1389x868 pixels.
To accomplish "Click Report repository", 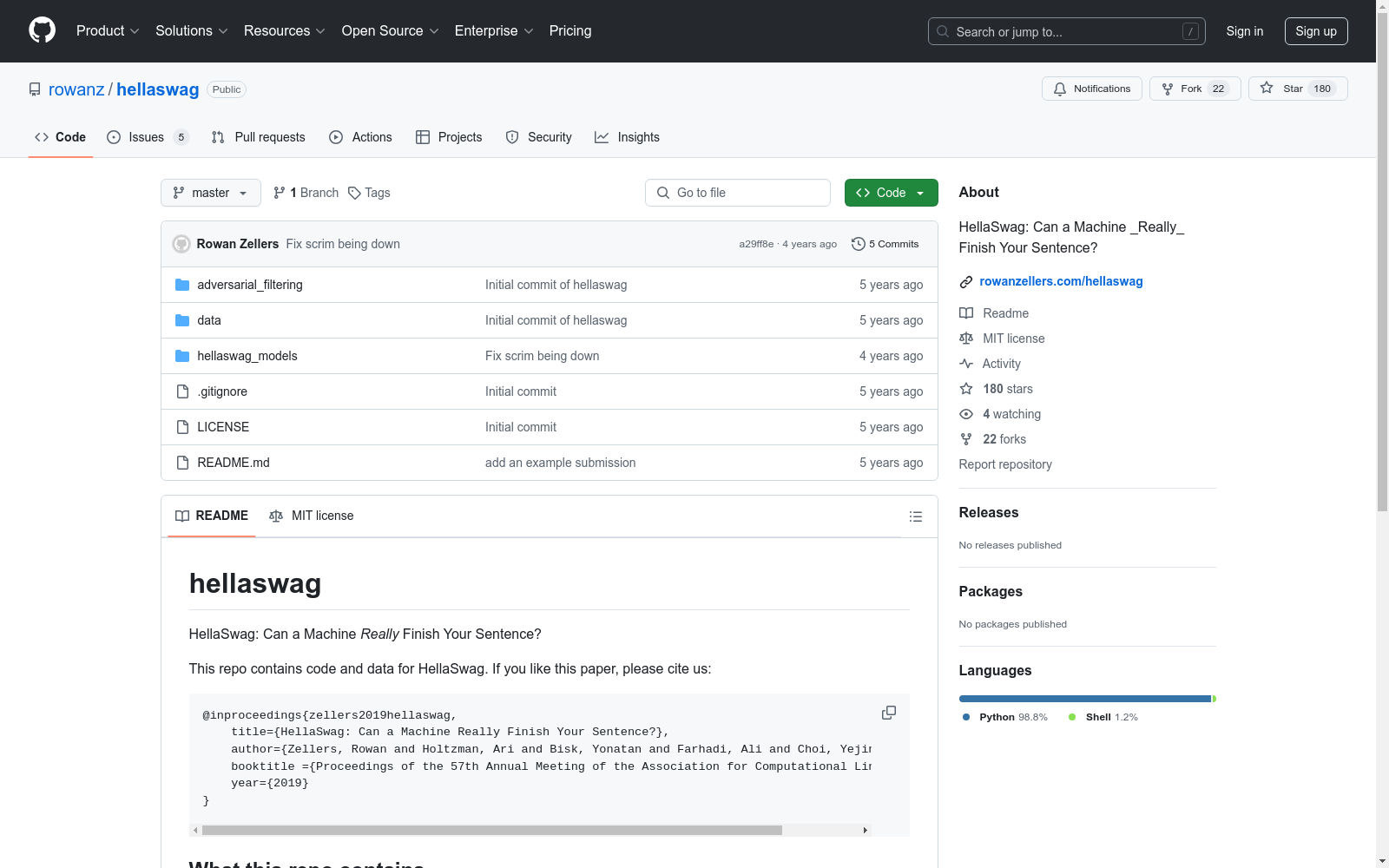I will pos(1005,464).
